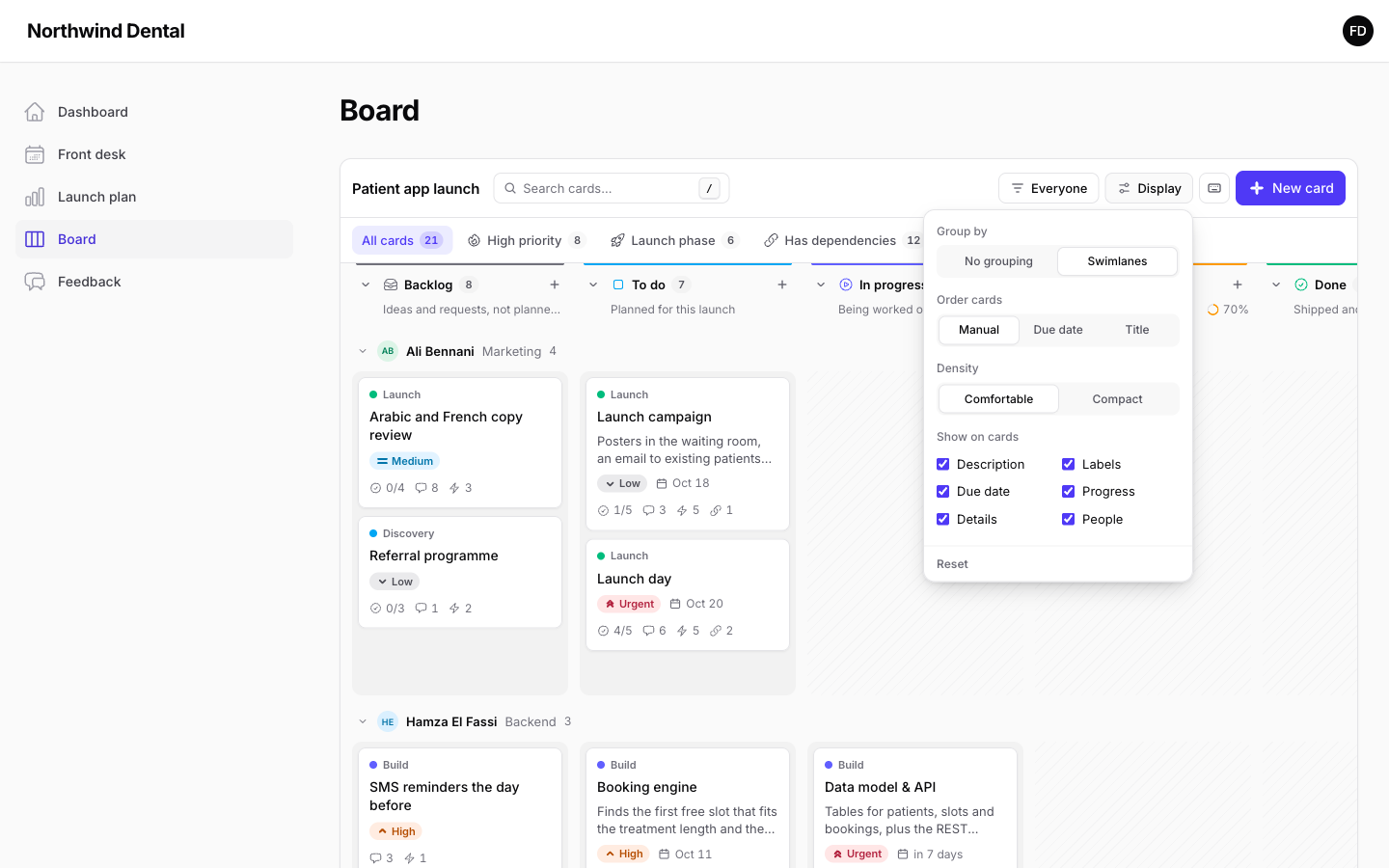Click the Feedback speech bubble icon
The height and width of the screenshot is (868, 1389).
pos(35,282)
